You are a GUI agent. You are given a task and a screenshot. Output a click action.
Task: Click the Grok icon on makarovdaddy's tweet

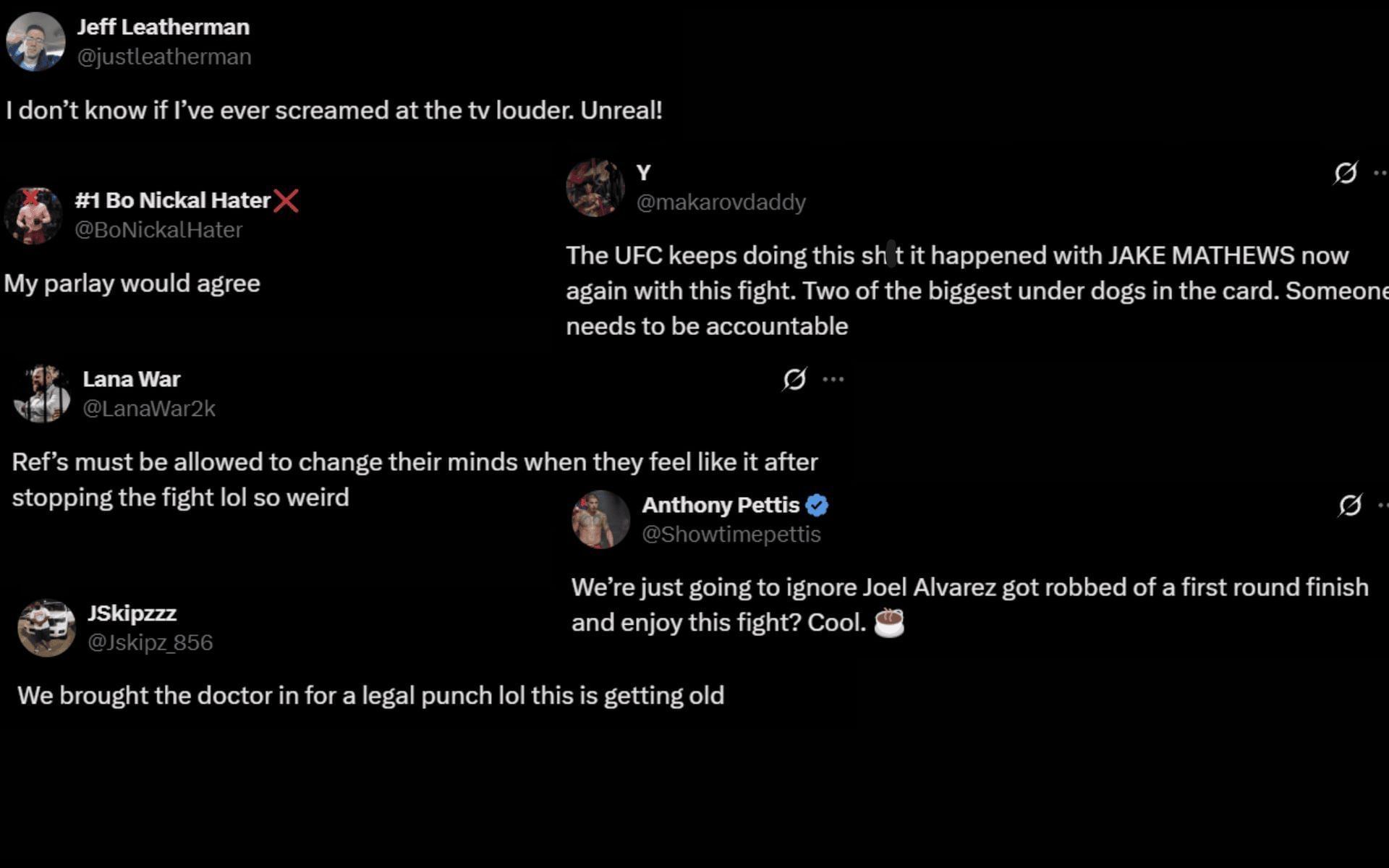pyautogui.click(x=1345, y=173)
